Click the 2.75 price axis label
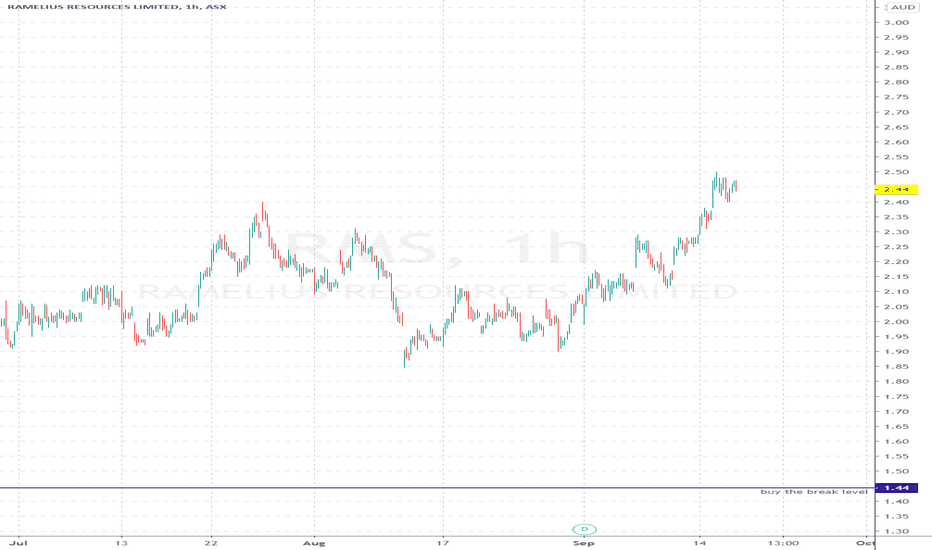 [896, 97]
